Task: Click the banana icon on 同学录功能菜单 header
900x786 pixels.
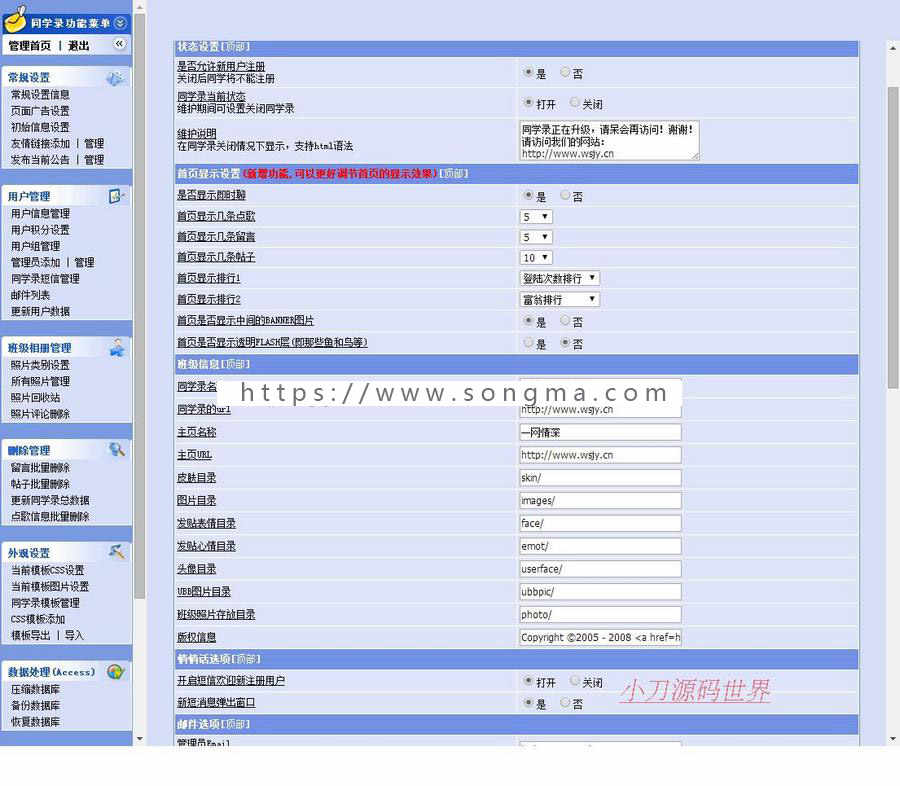Action: click(15, 20)
